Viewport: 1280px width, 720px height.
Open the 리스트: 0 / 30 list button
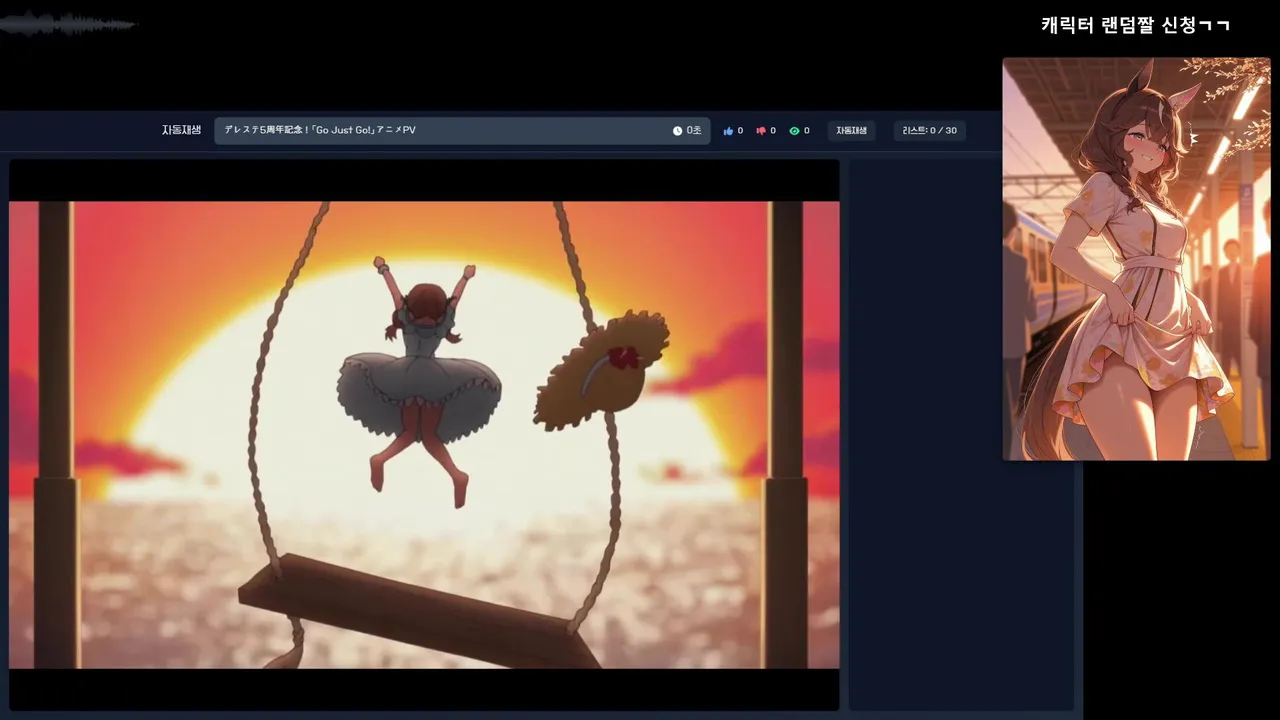click(x=929, y=131)
